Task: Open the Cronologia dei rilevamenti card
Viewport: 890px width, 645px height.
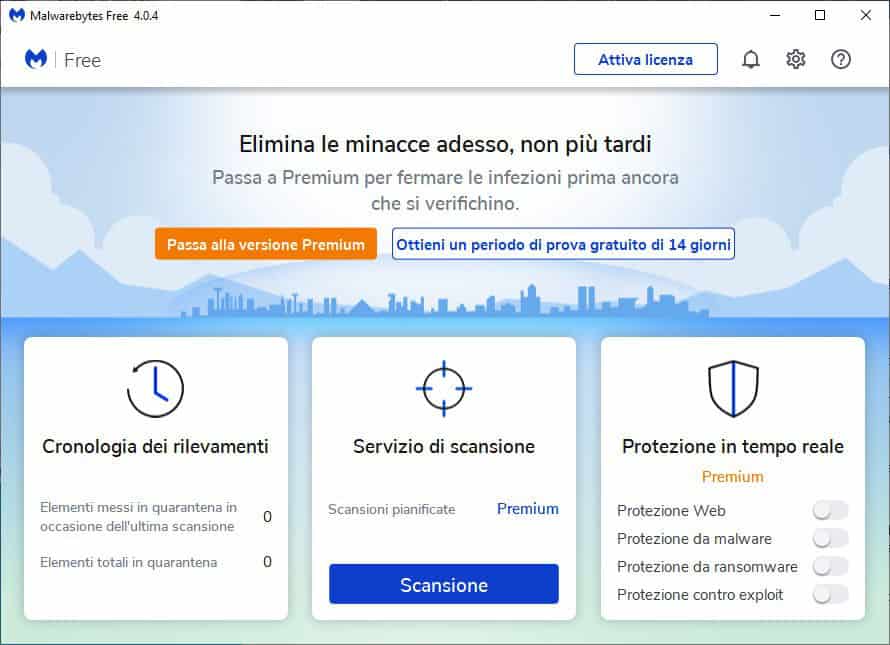Action: point(155,447)
